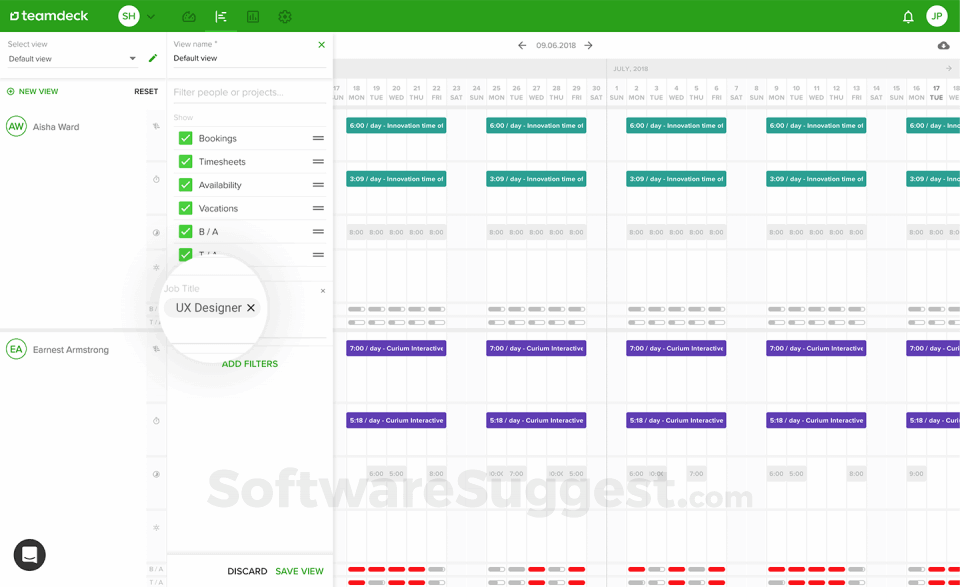Remove the Job Title filter

pyautogui.click(x=323, y=291)
